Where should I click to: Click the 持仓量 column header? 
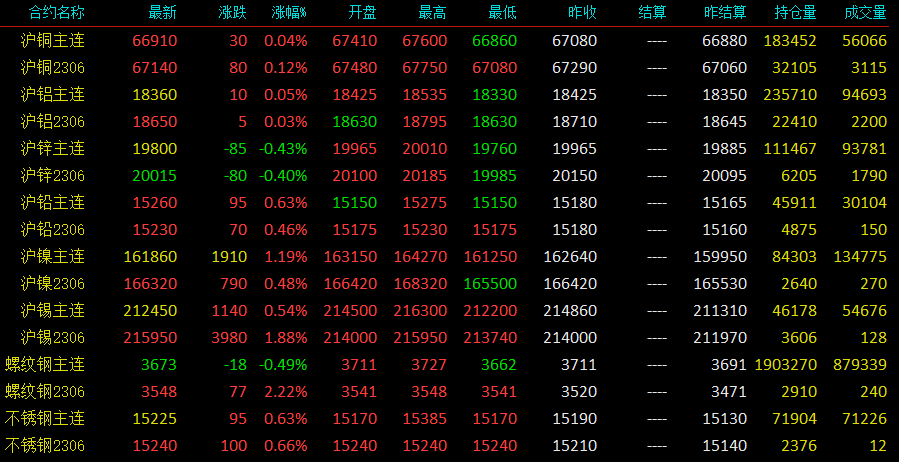pyautogui.click(x=795, y=13)
